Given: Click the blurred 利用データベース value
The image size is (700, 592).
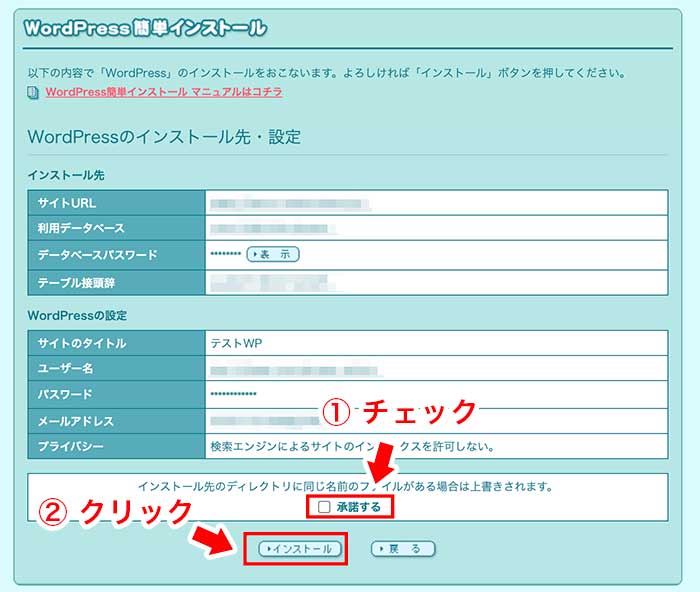Looking at the screenshot, I should click(273, 229).
